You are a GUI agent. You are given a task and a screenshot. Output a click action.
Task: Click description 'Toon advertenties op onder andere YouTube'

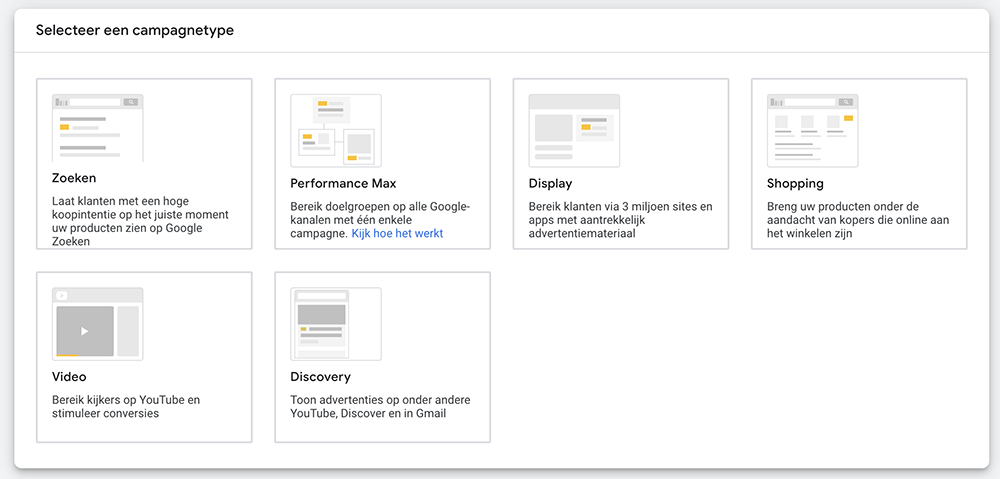[380, 407]
